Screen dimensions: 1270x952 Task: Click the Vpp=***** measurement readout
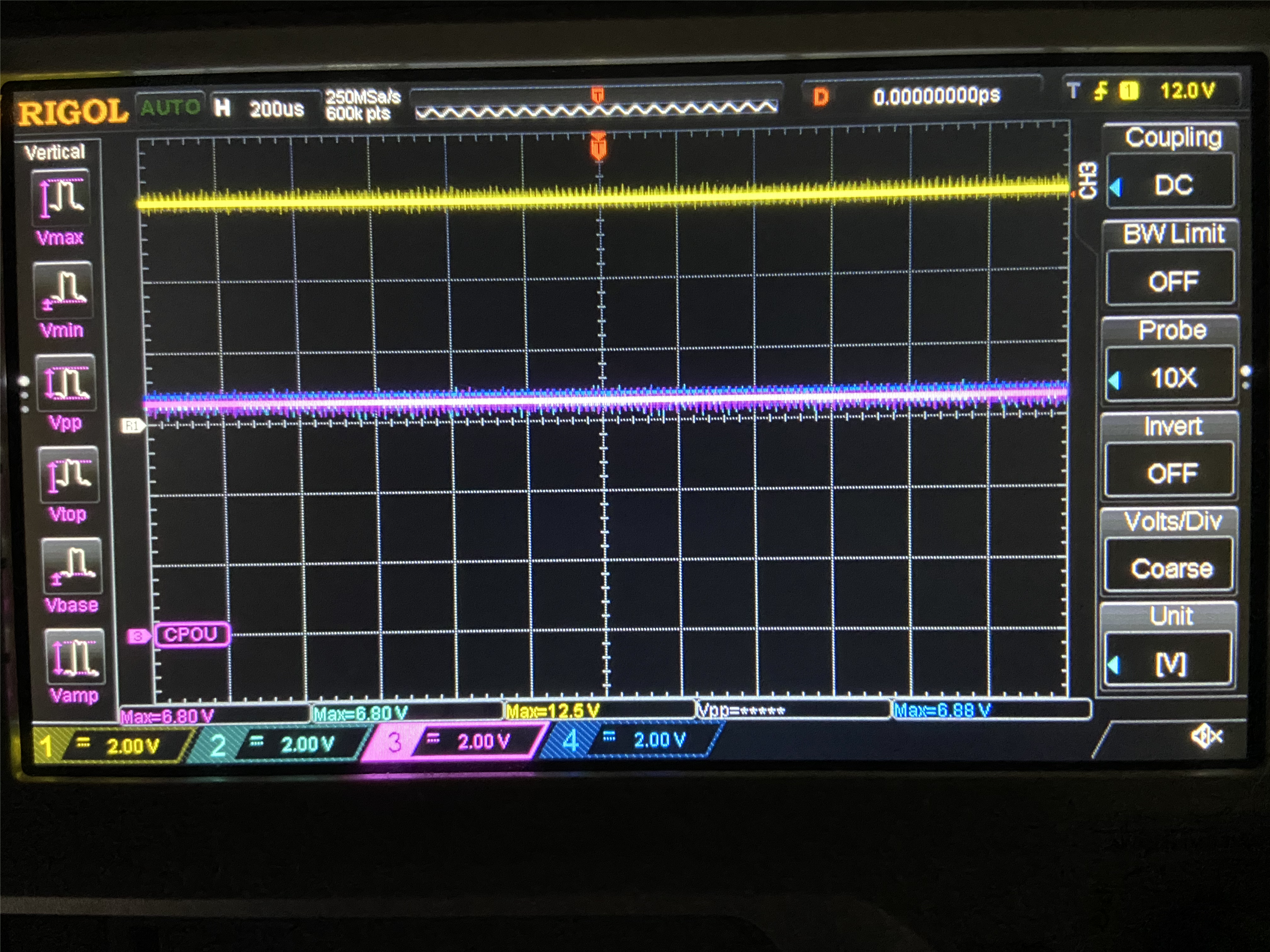(x=741, y=711)
